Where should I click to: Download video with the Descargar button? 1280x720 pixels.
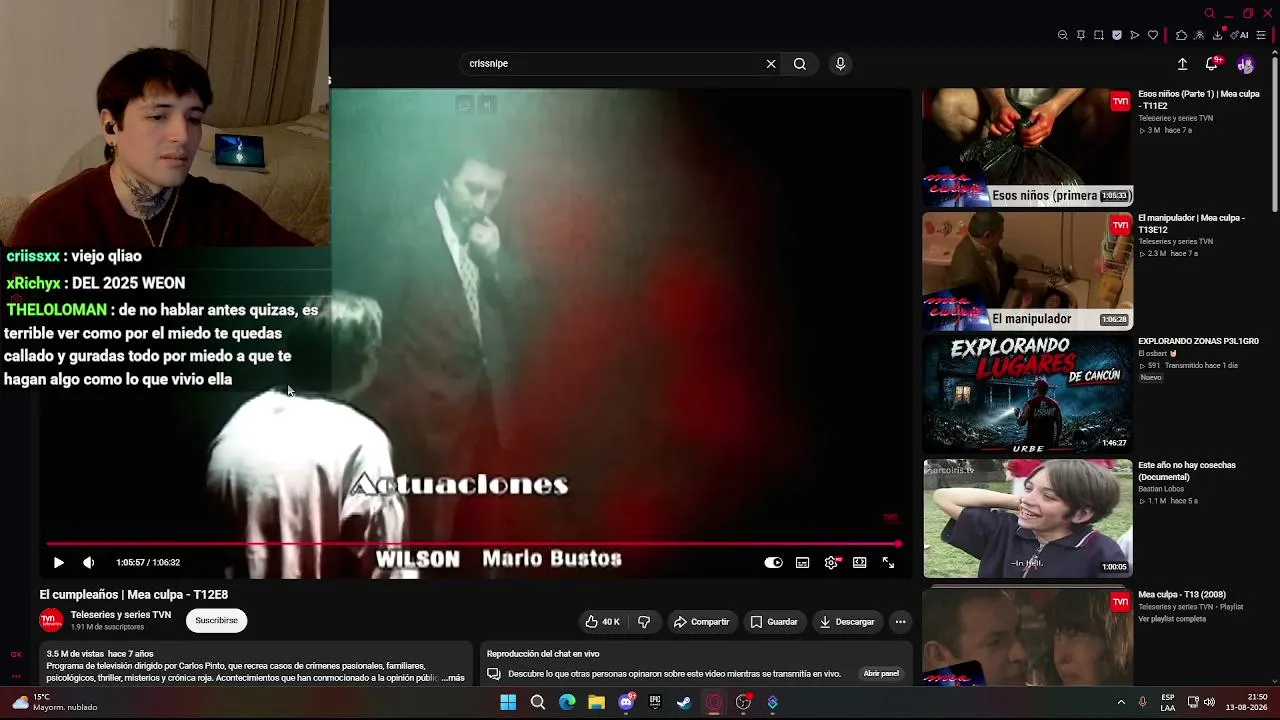click(847, 622)
